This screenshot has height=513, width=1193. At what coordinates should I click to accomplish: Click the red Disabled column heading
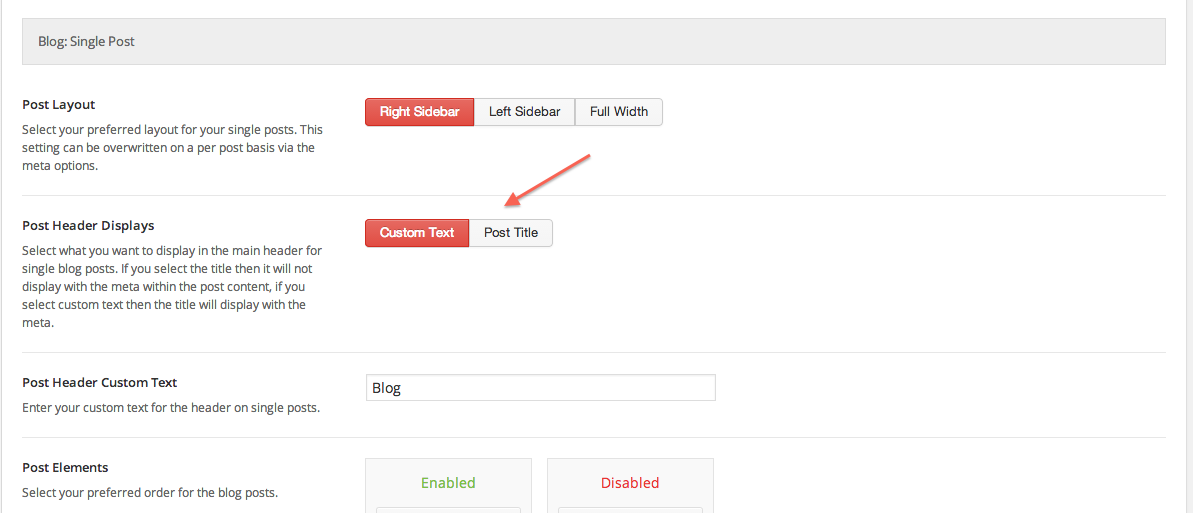(630, 483)
